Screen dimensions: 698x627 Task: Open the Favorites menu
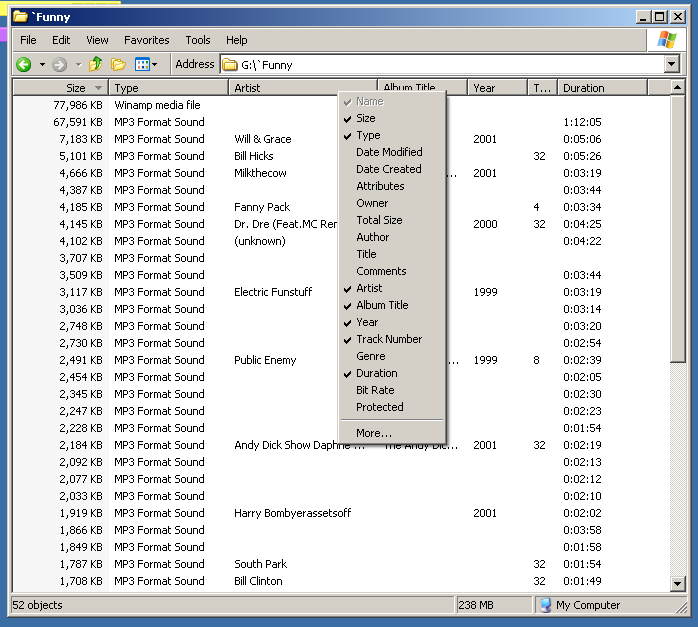point(147,40)
